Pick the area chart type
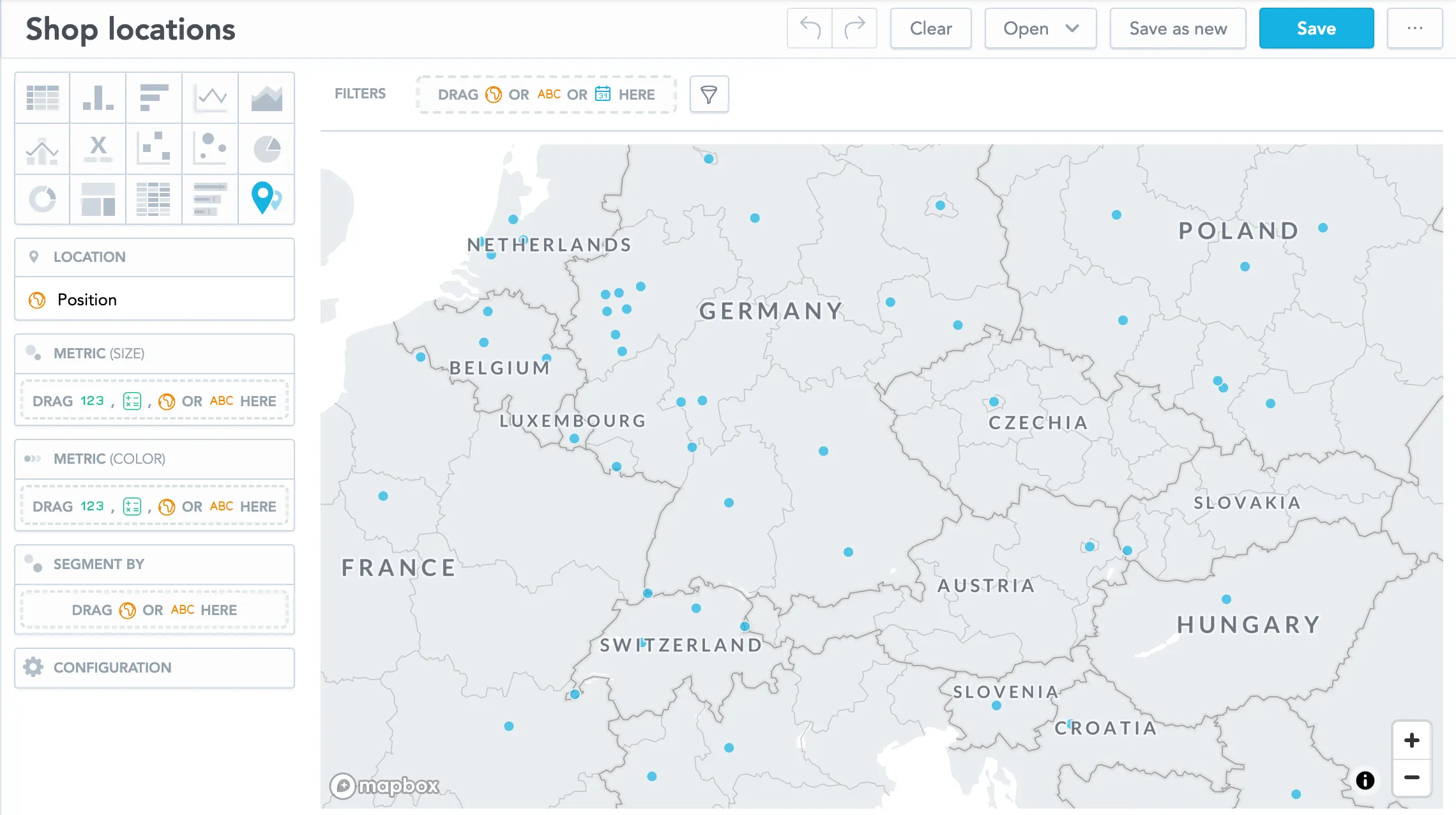The image size is (1456, 815). [266, 98]
